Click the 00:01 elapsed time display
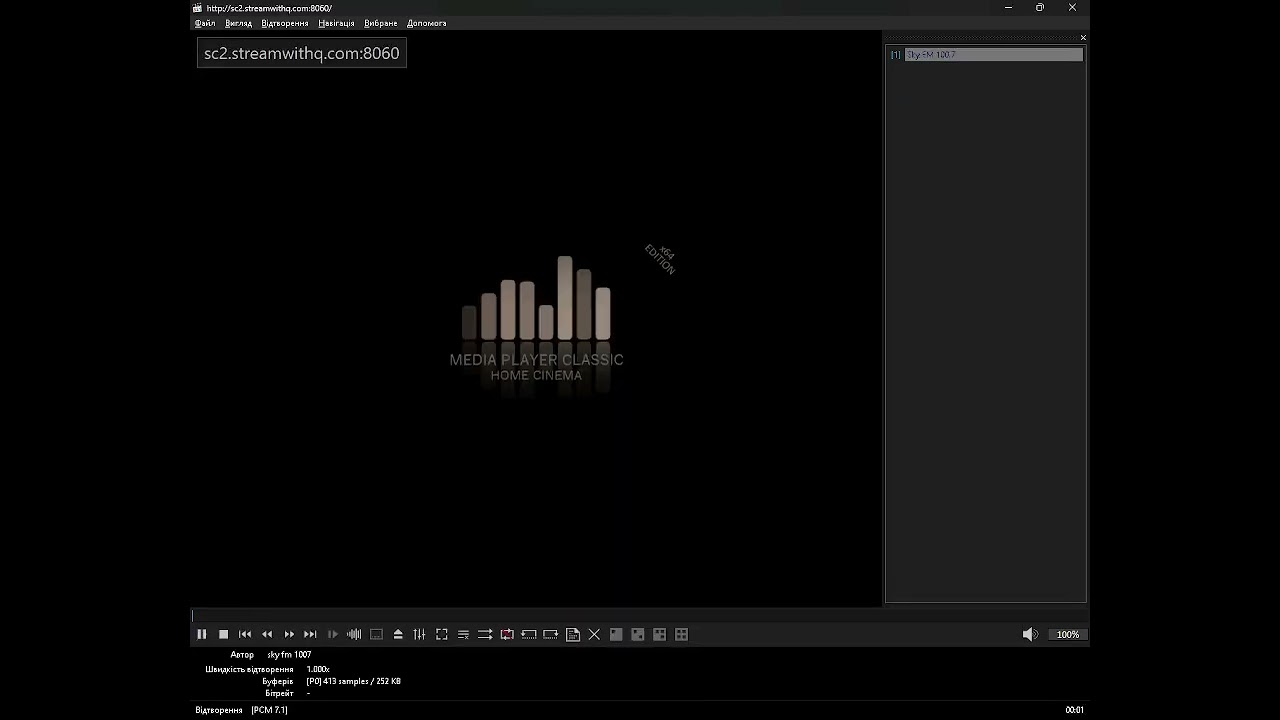 1075,710
